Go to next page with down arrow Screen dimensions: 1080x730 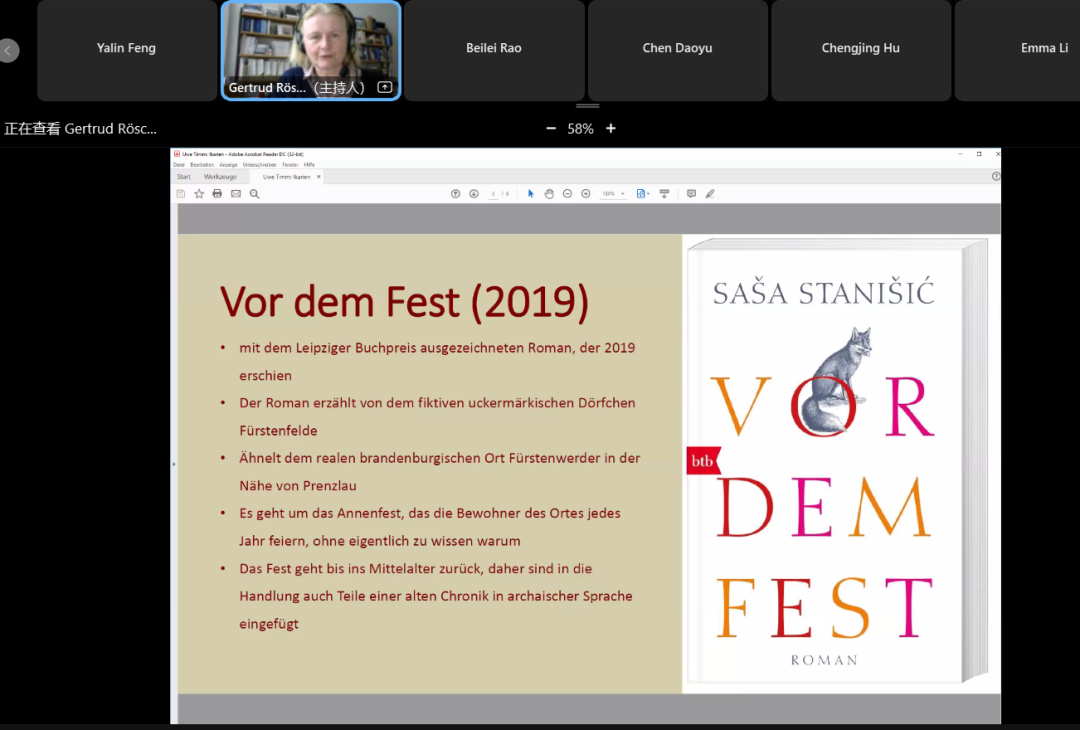click(474, 194)
